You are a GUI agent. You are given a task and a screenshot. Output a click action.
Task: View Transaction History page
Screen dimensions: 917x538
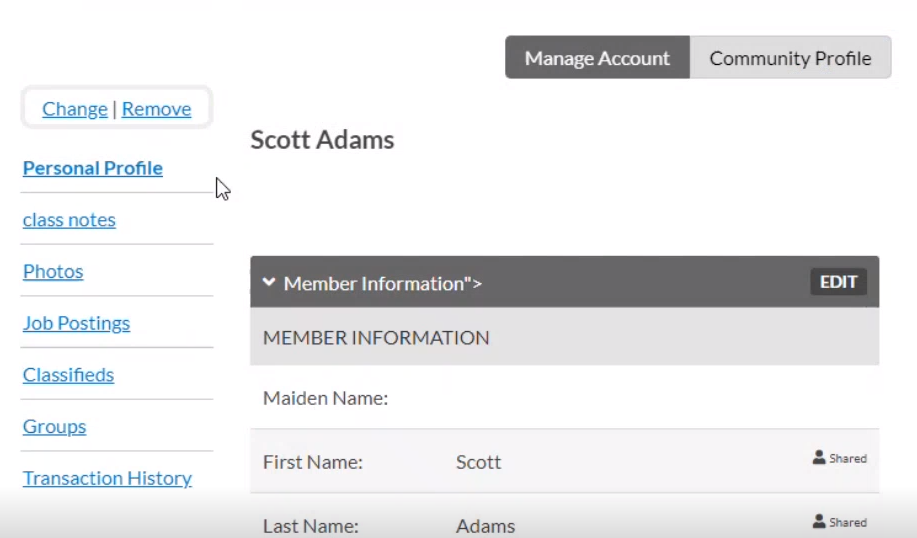107,479
